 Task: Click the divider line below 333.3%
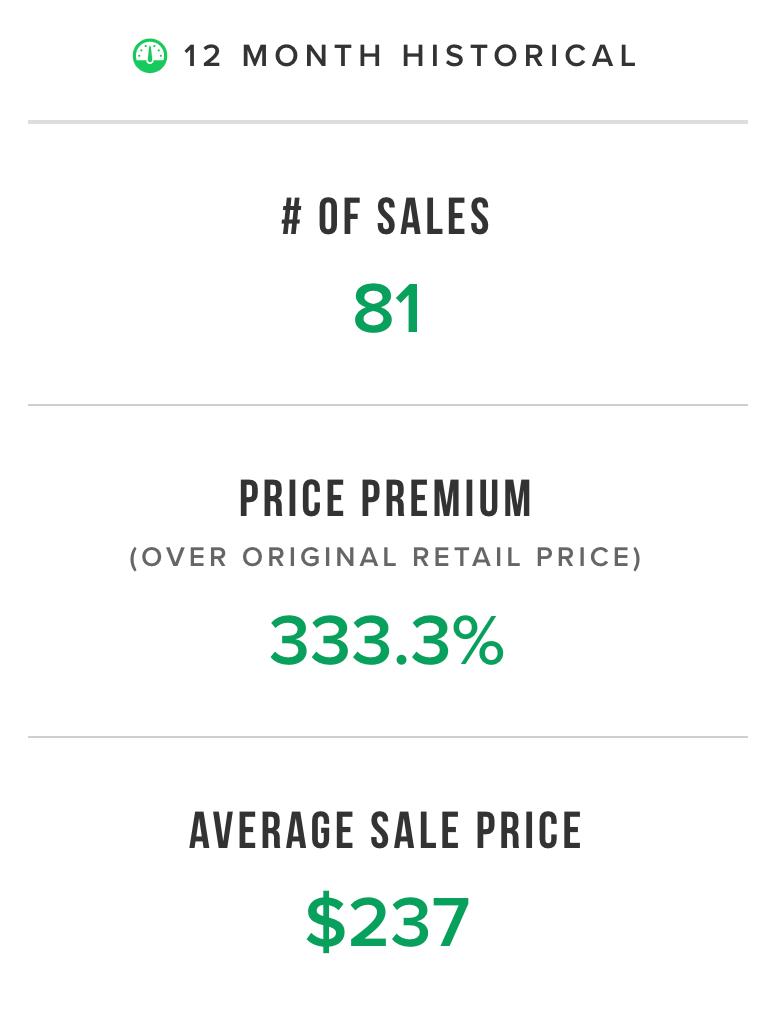point(388,737)
